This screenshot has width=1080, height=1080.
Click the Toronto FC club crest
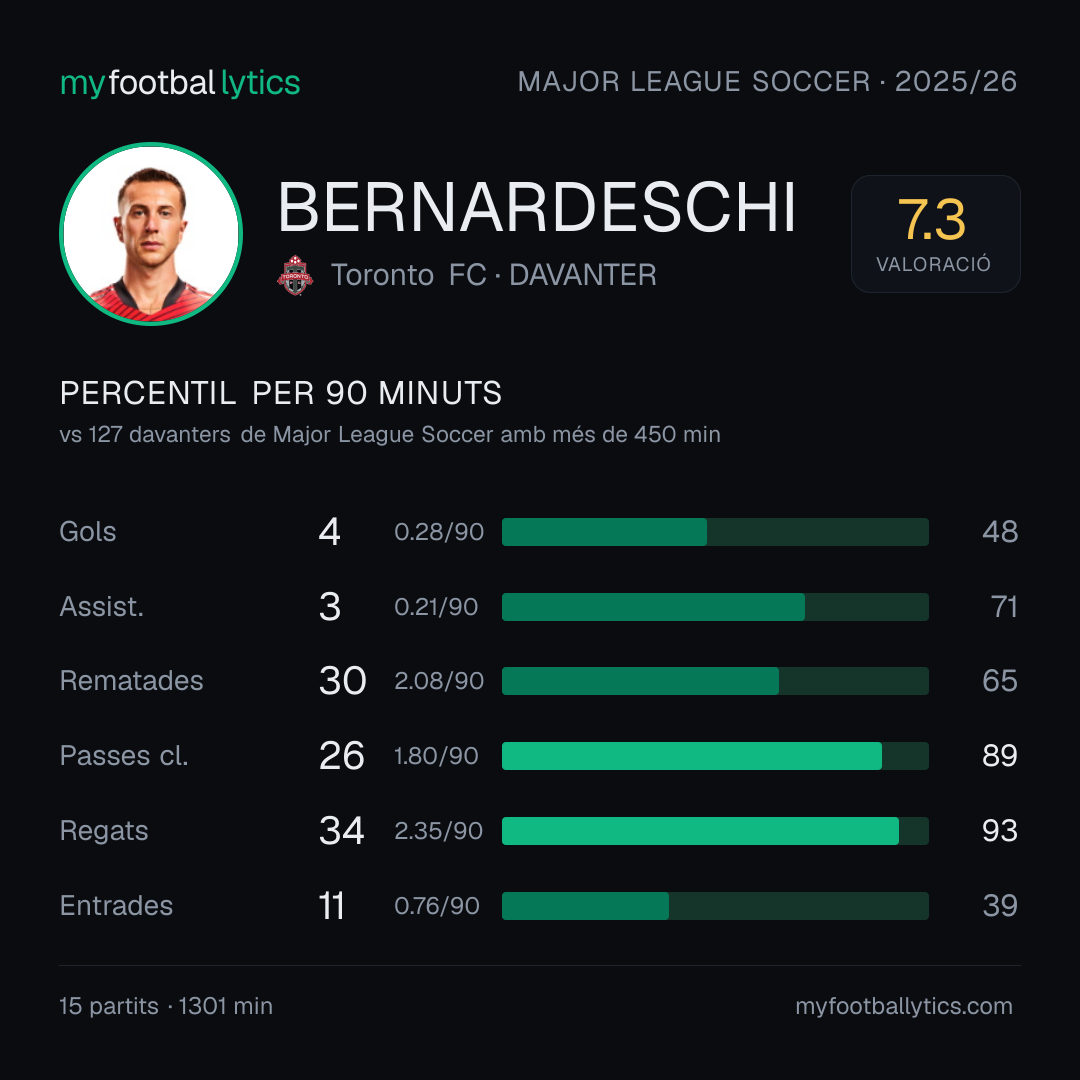click(x=295, y=275)
